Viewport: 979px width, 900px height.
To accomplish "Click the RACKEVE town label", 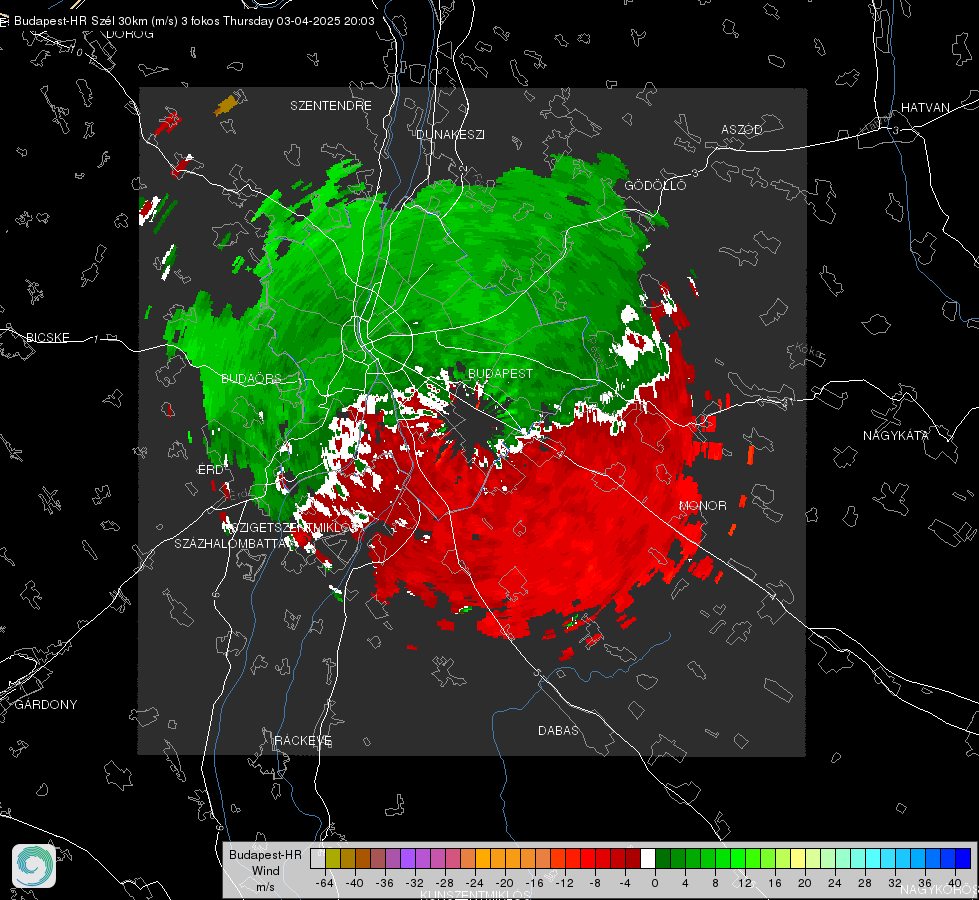I will [x=303, y=741].
